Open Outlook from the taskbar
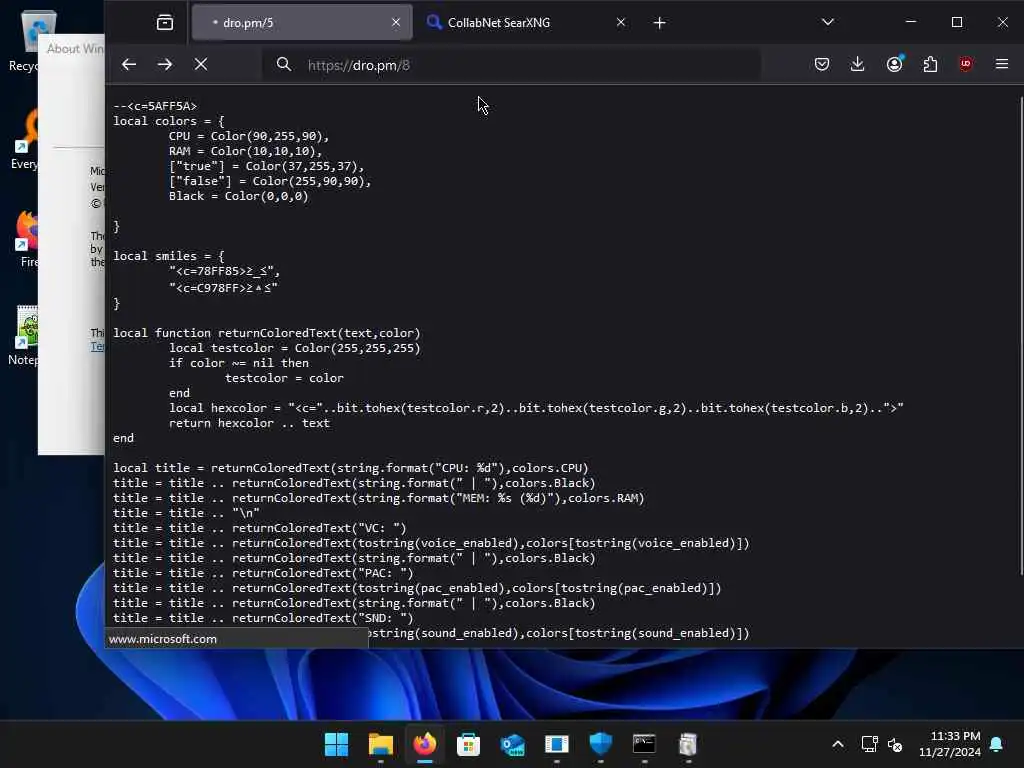Viewport: 1024px width, 768px height. click(513, 744)
